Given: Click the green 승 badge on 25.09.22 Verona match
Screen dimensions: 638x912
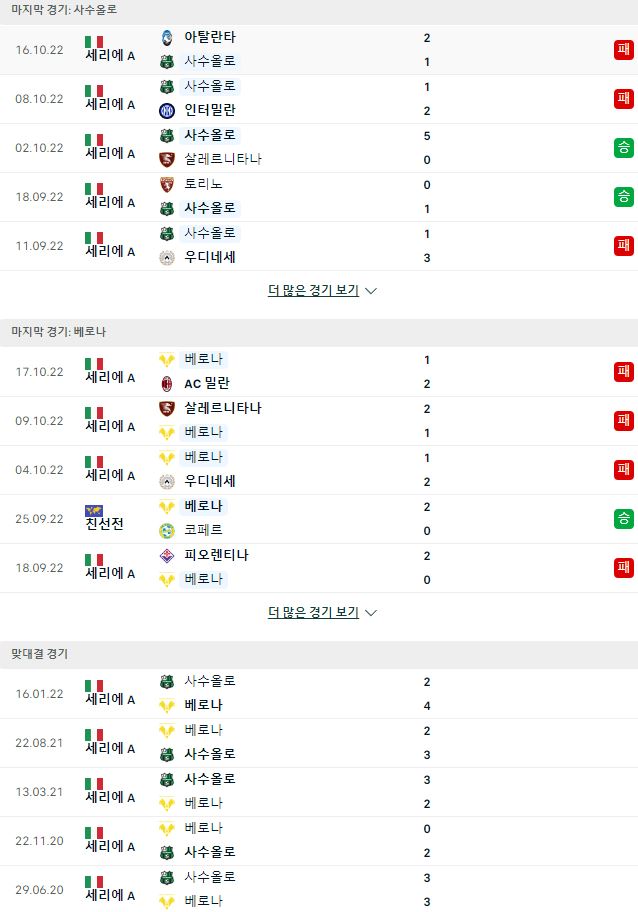Looking at the screenshot, I should [623, 519].
